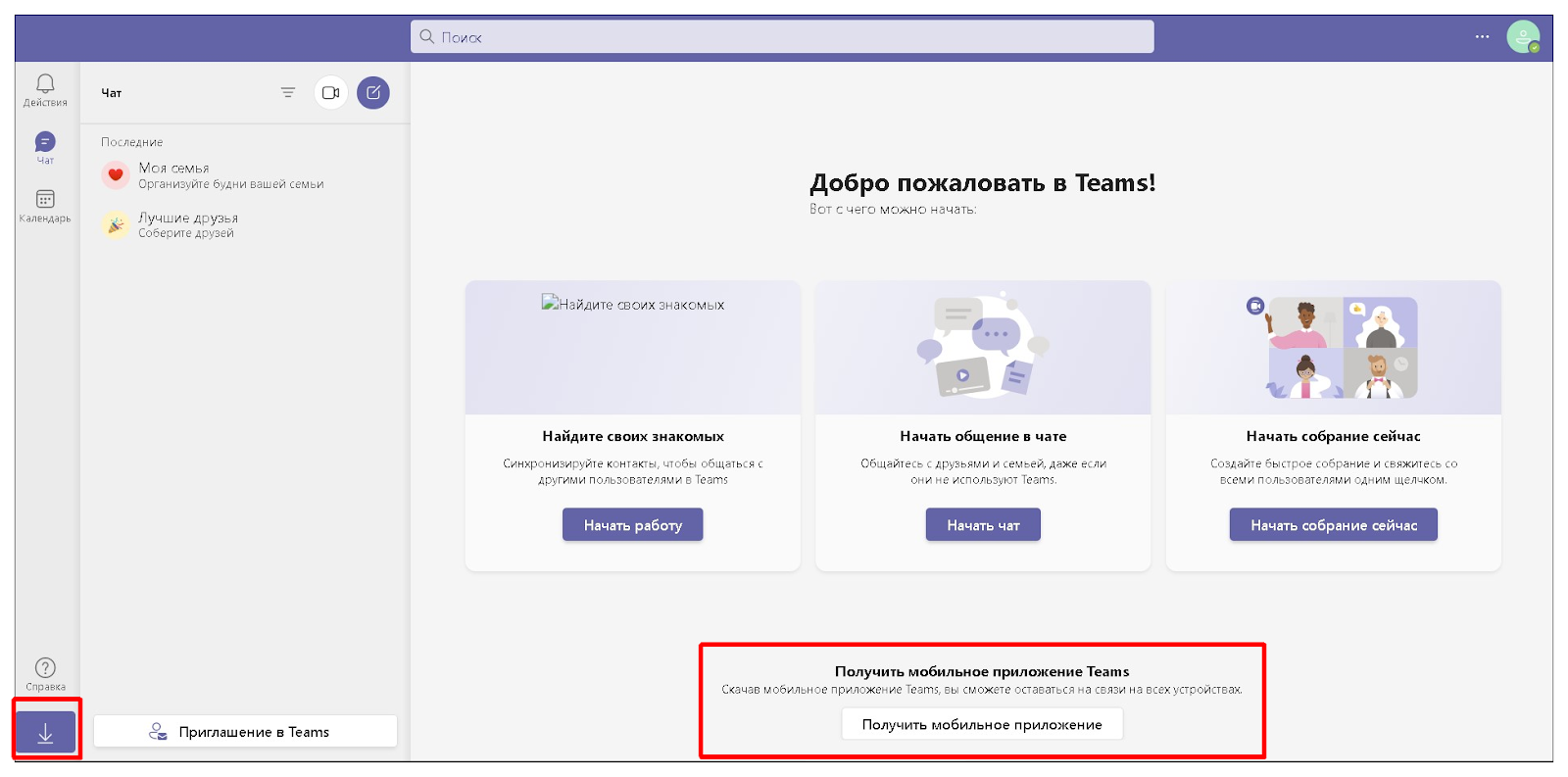
Task: Click the new chat compose icon
Action: pyautogui.click(x=373, y=93)
